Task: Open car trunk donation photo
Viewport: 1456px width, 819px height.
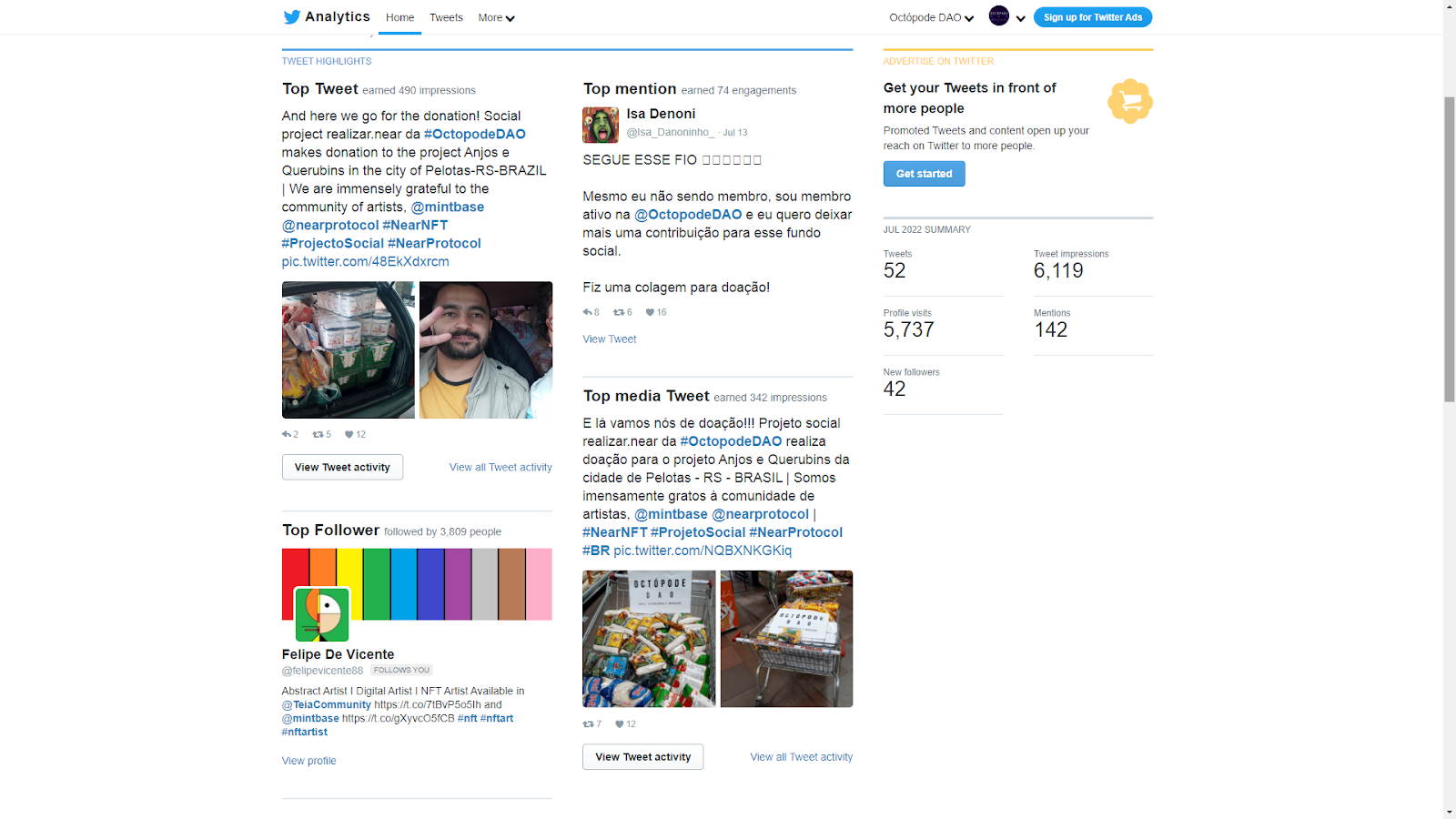Action: pyautogui.click(x=349, y=350)
